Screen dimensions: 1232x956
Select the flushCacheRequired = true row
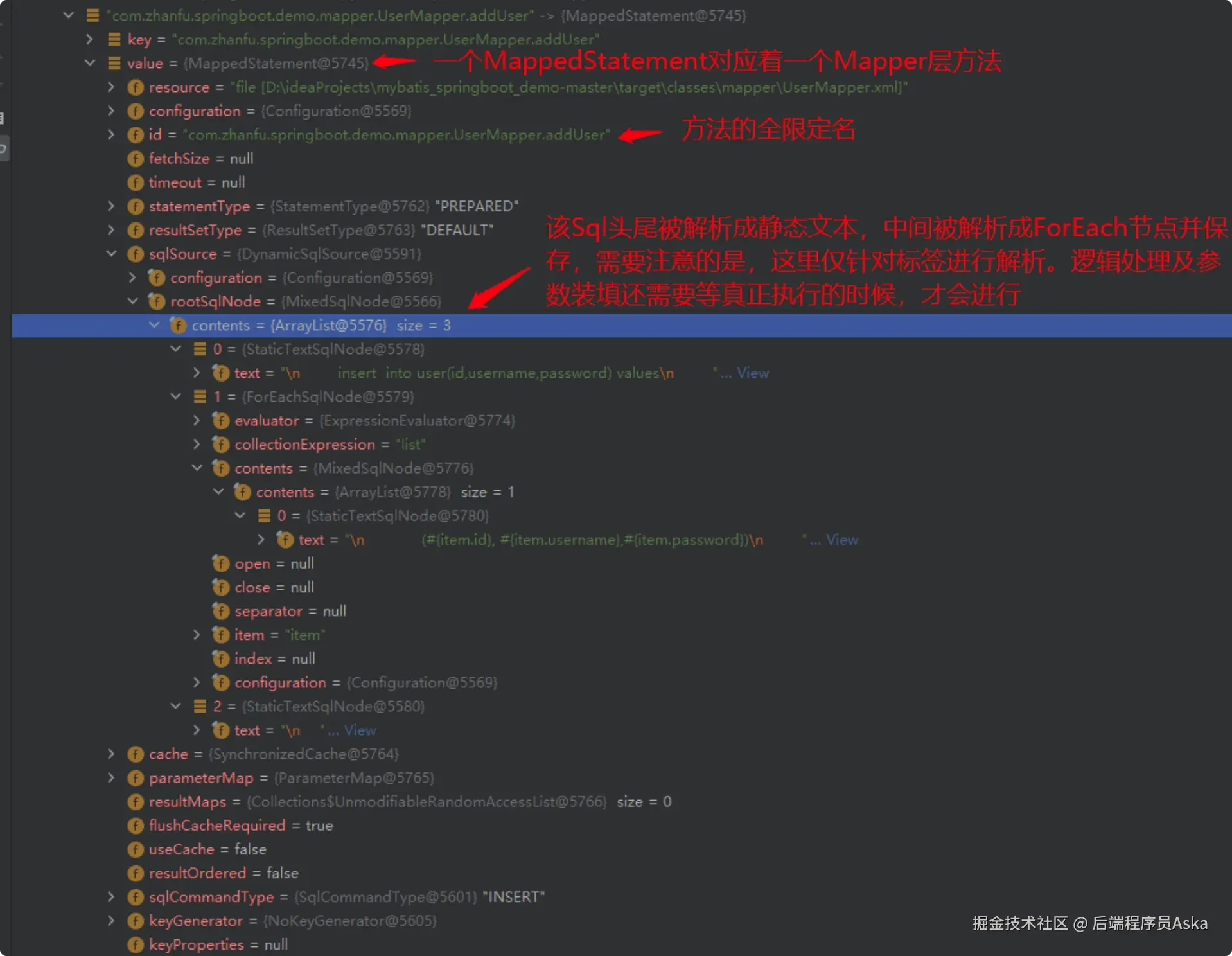[621, 826]
